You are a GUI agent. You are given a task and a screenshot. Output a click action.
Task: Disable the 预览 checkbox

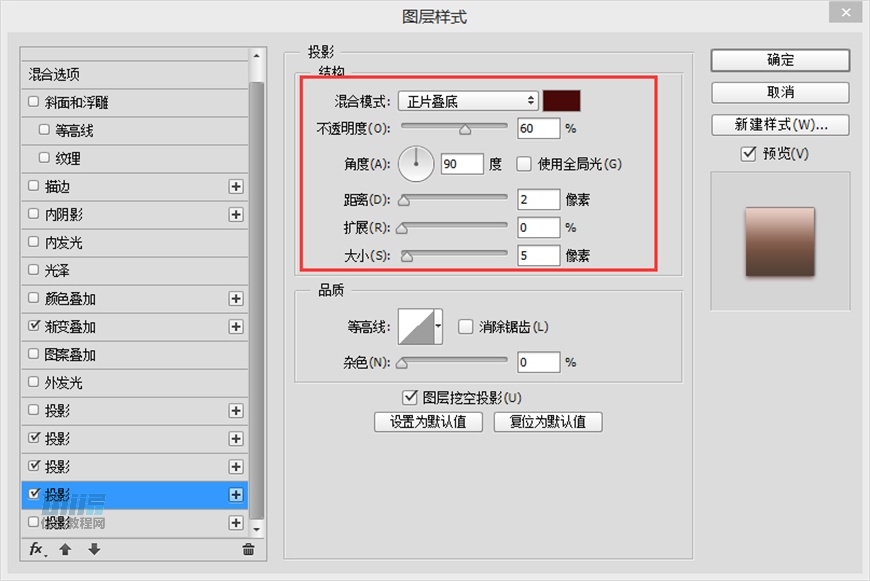747,154
